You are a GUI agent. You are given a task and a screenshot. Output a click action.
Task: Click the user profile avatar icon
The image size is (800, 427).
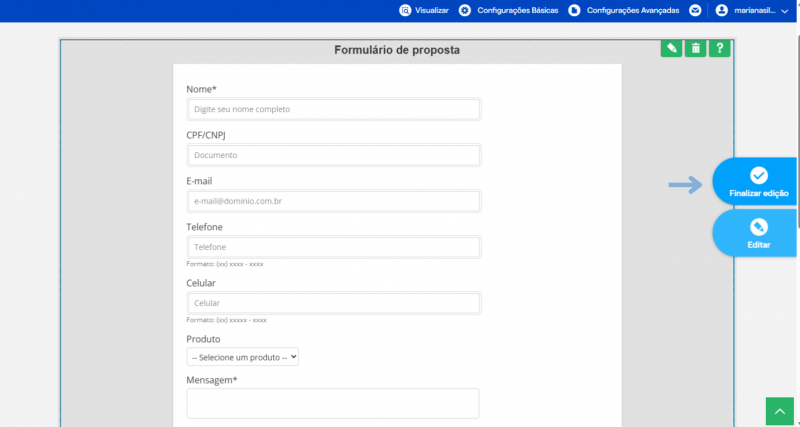point(721,10)
